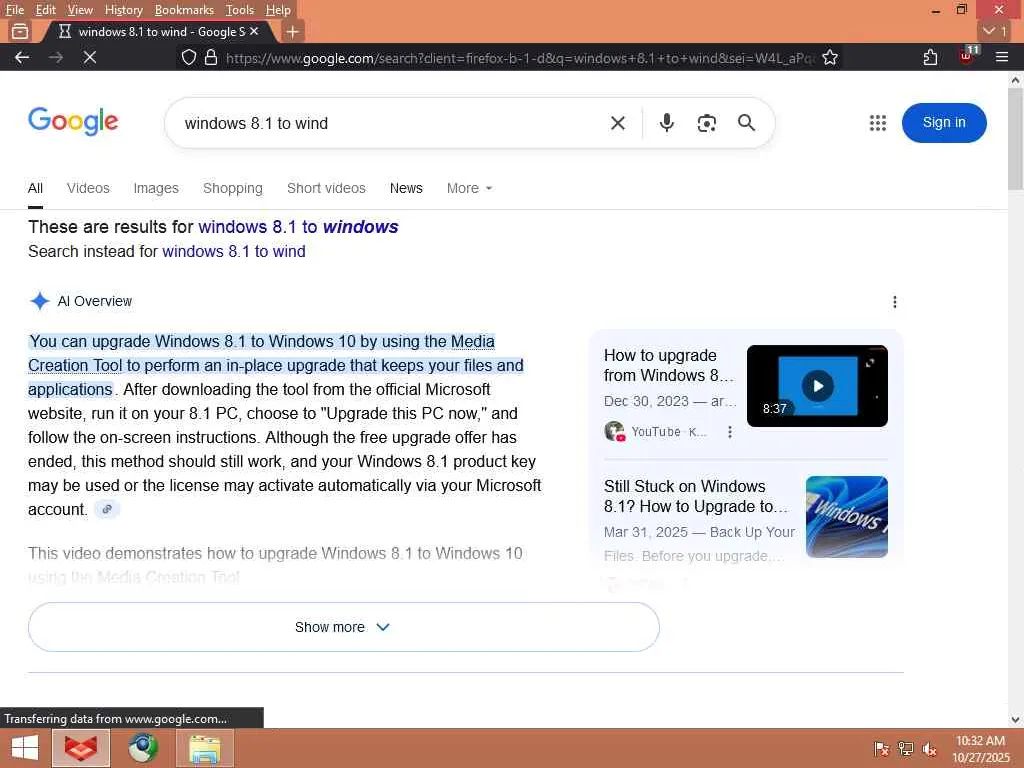Image resolution: width=1024 pixels, height=768 pixels.
Task: Open 'Still Stuck on Windows 8.1?' article
Action: [x=696, y=496]
